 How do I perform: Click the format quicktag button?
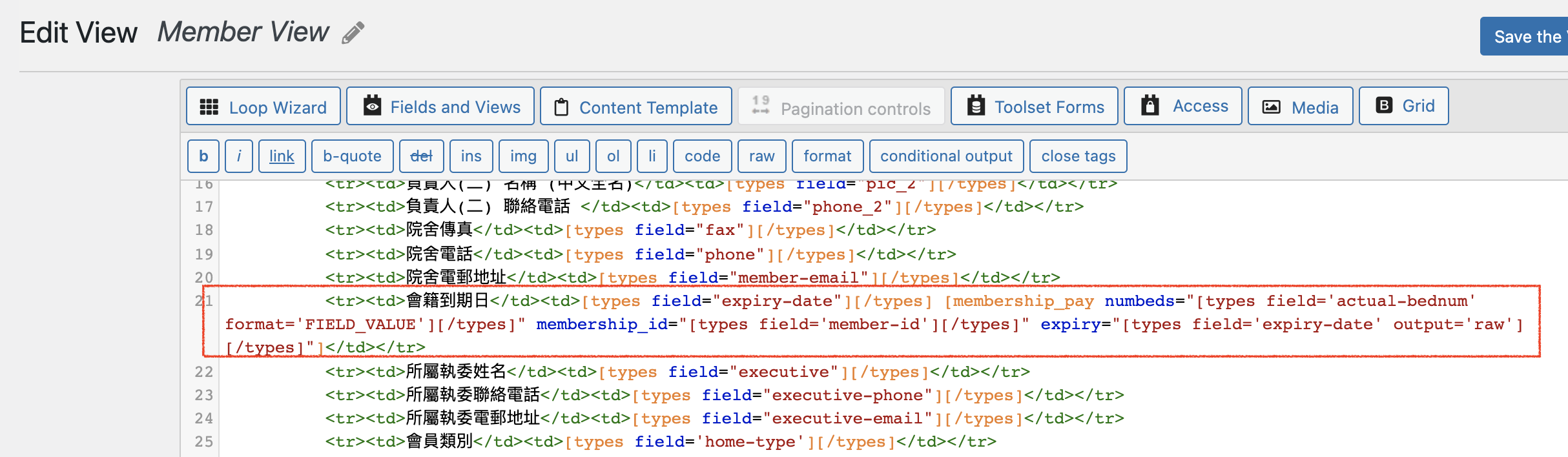(827, 156)
